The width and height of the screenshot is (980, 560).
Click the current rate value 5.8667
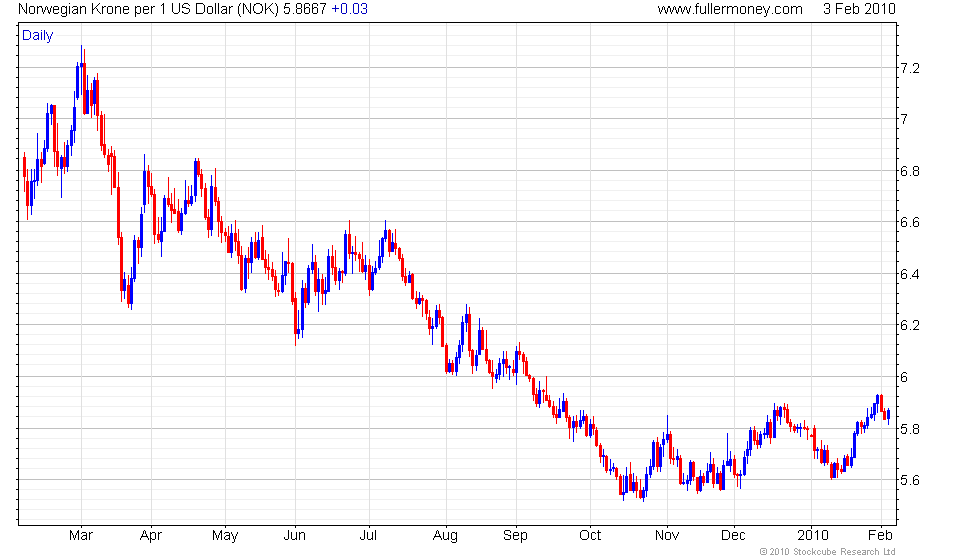(x=304, y=9)
